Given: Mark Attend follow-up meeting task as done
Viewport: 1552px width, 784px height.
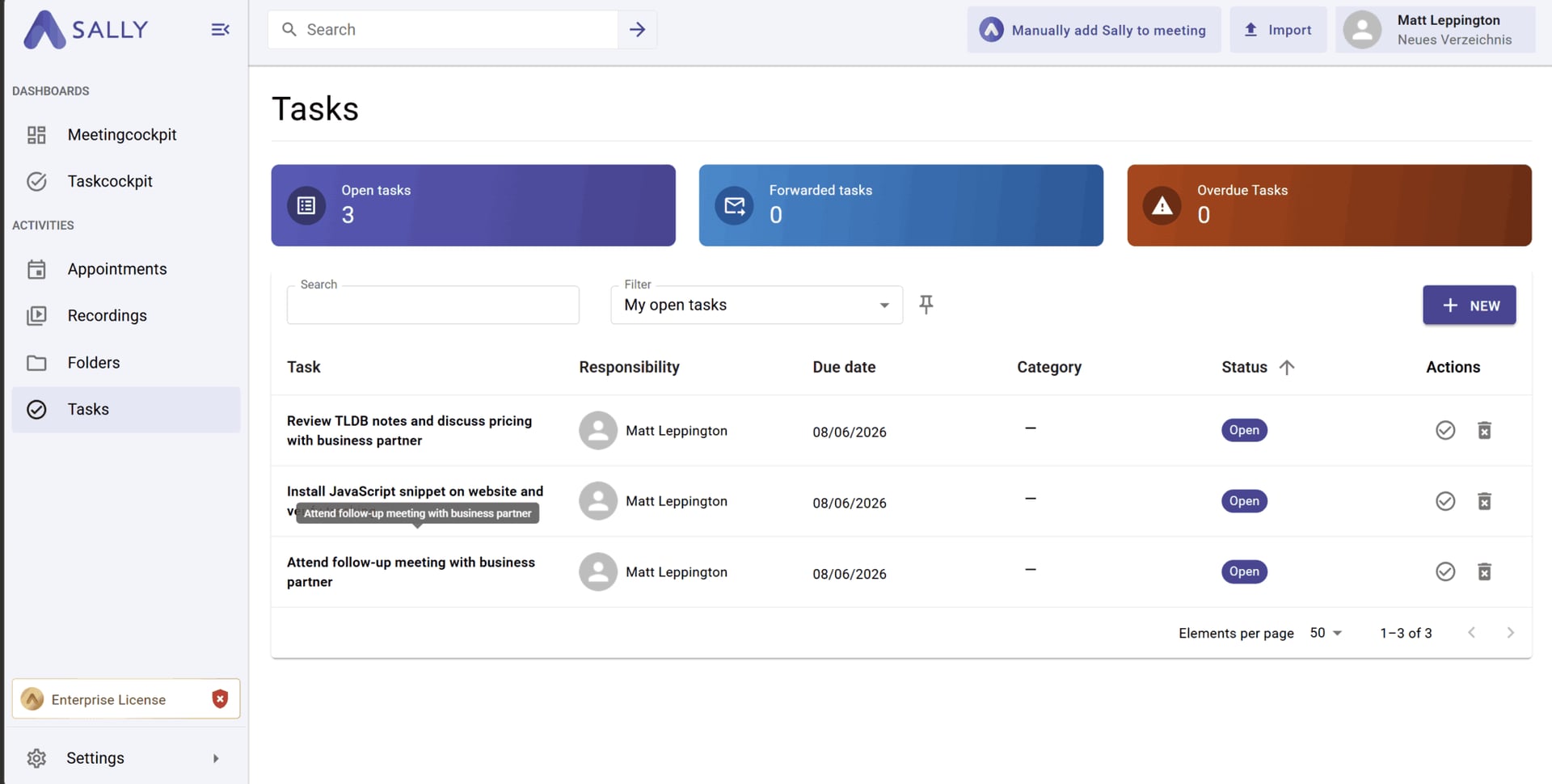Looking at the screenshot, I should coord(1445,572).
